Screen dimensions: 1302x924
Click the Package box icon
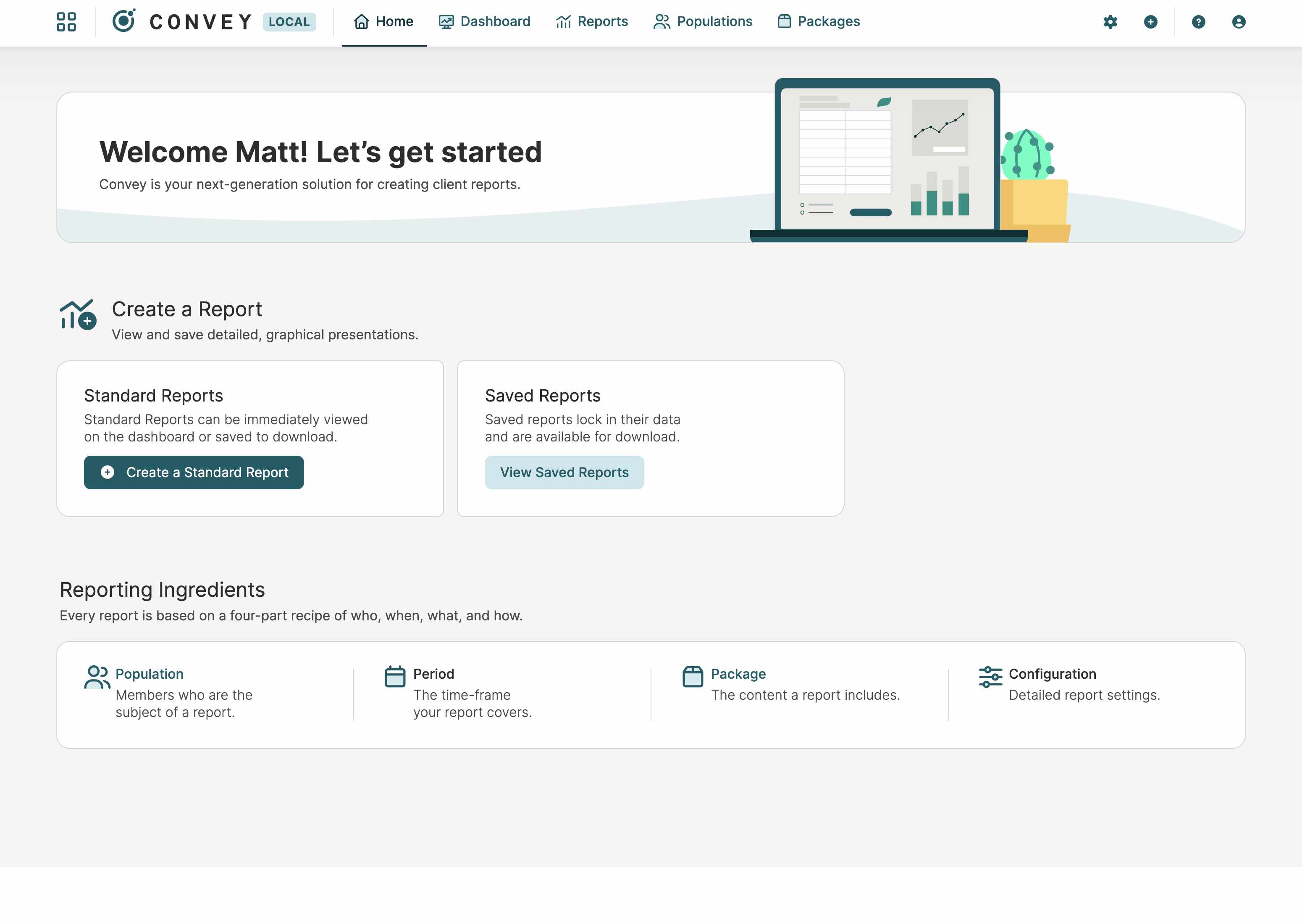pyautogui.click(x=692, y=677)
